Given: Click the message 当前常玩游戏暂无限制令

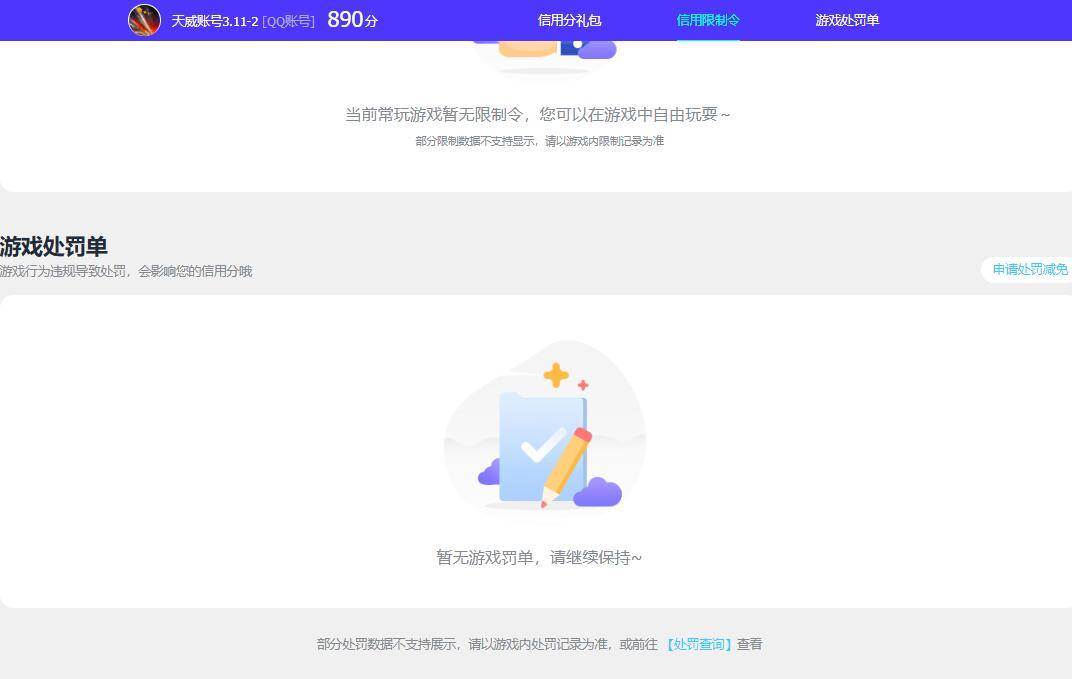Looking at the screenshot, I should coord(536,114).
